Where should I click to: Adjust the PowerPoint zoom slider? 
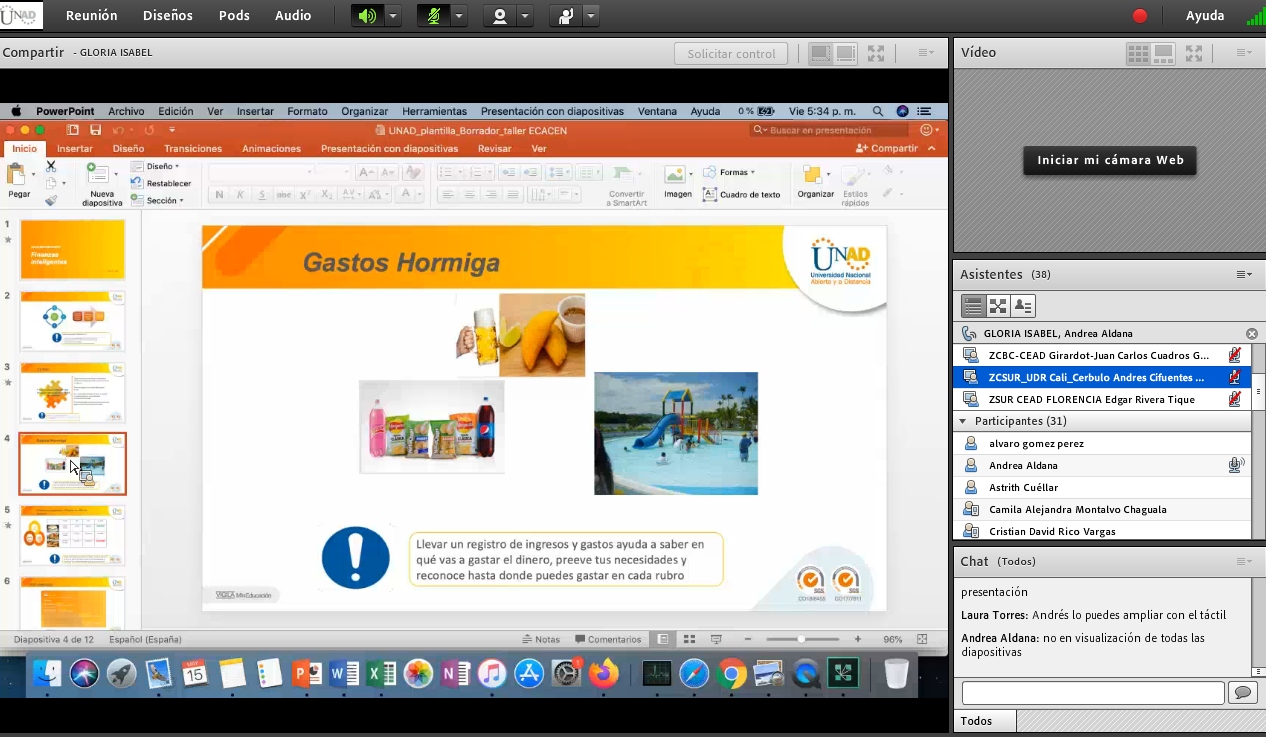801,639
